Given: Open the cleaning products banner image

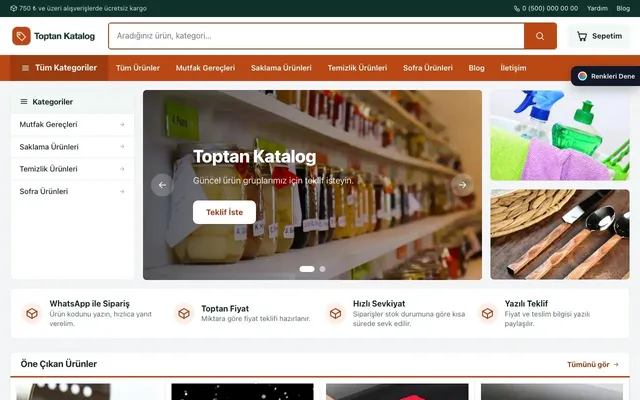Looking at the screenshot, I should (560, 135).
